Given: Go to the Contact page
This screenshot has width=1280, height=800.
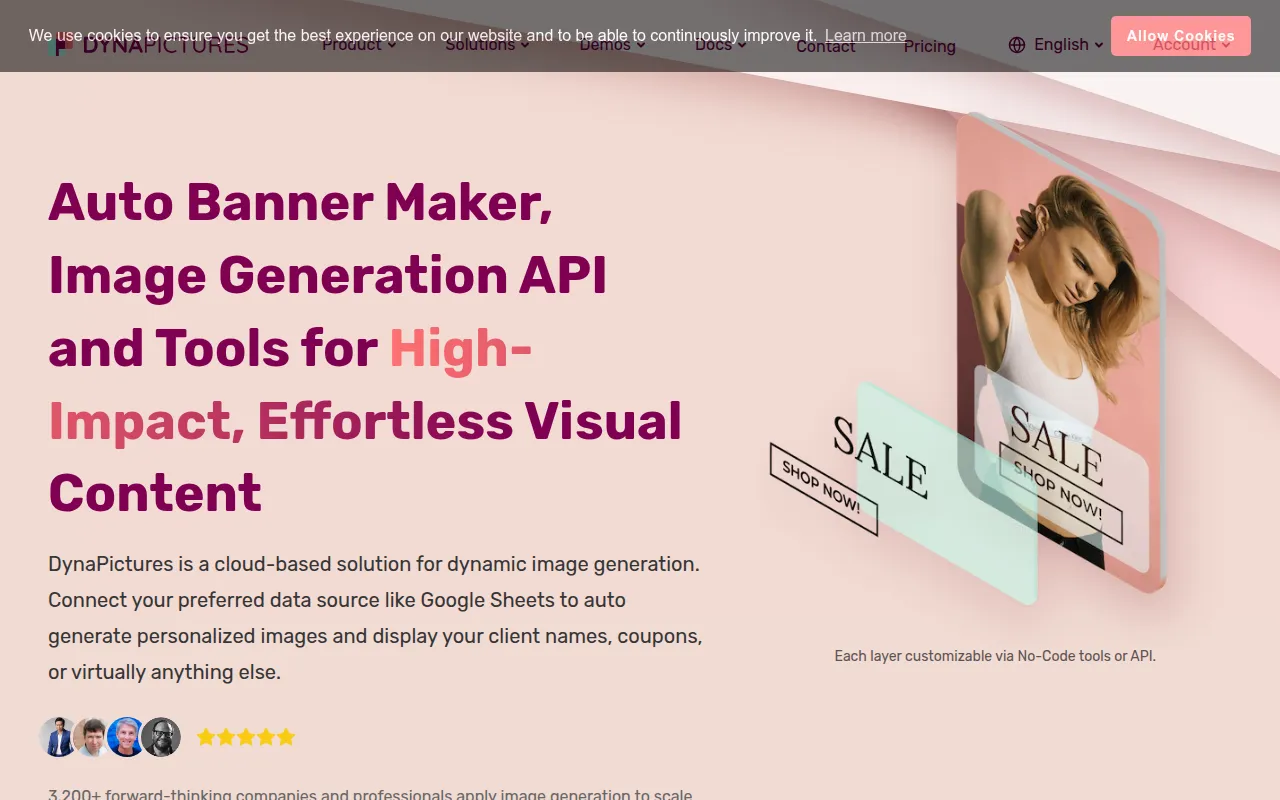Looking at the screenshot, I should click(x=826, y=46).
